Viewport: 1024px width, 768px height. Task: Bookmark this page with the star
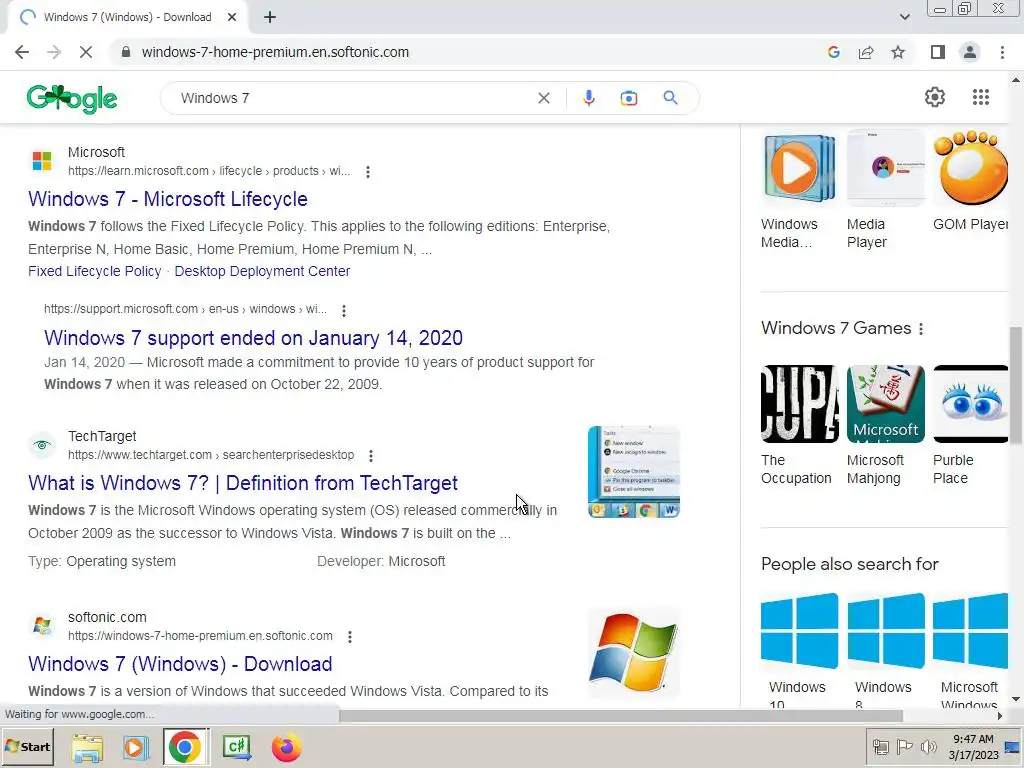click(x=898, y=52)
